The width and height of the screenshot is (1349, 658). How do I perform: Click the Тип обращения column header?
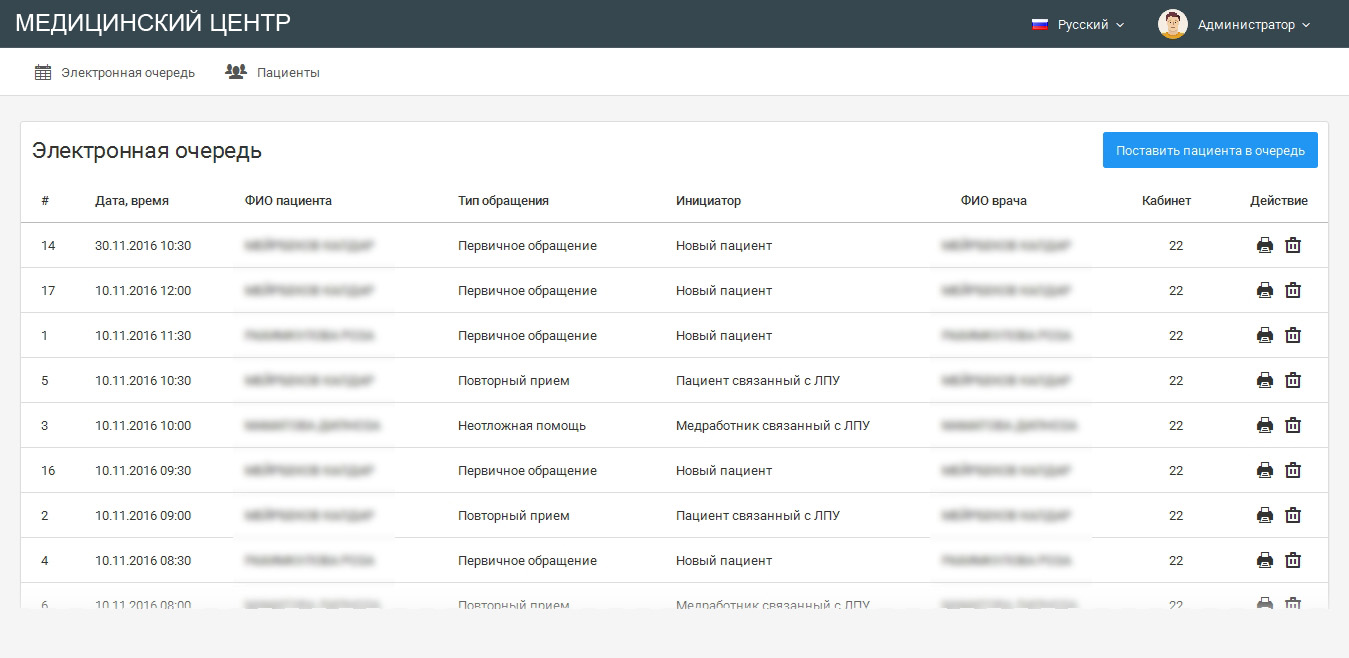(x=503, y=200)
